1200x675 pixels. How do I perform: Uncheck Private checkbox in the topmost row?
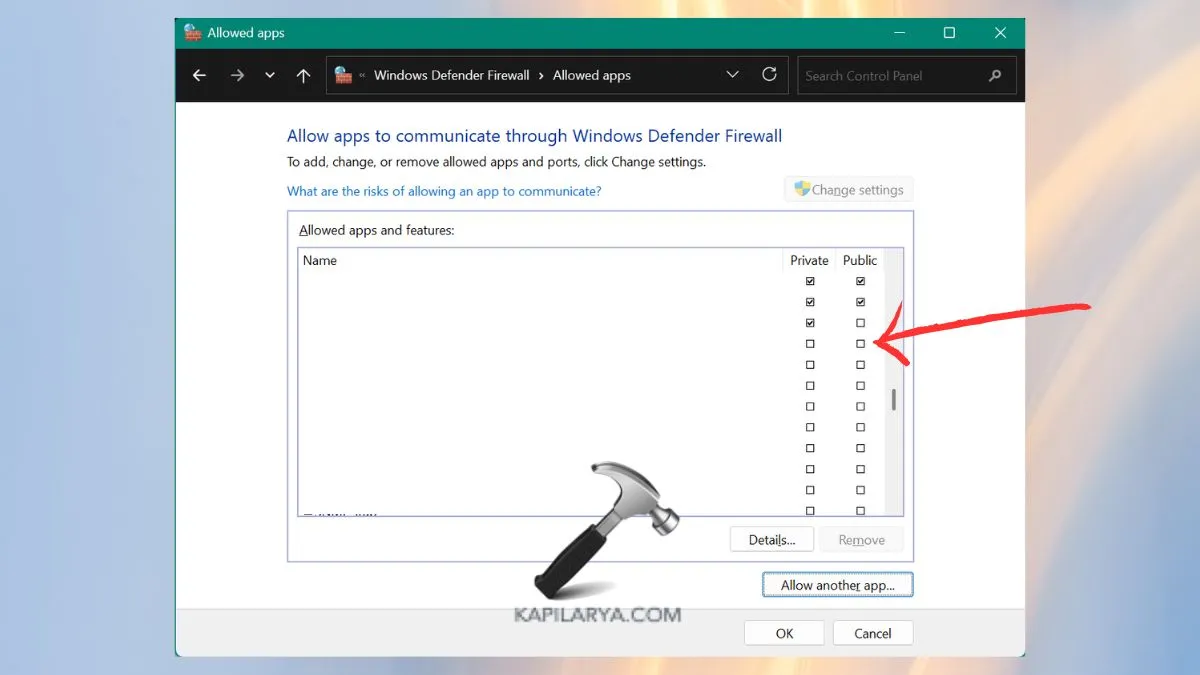tap(810, 282)
